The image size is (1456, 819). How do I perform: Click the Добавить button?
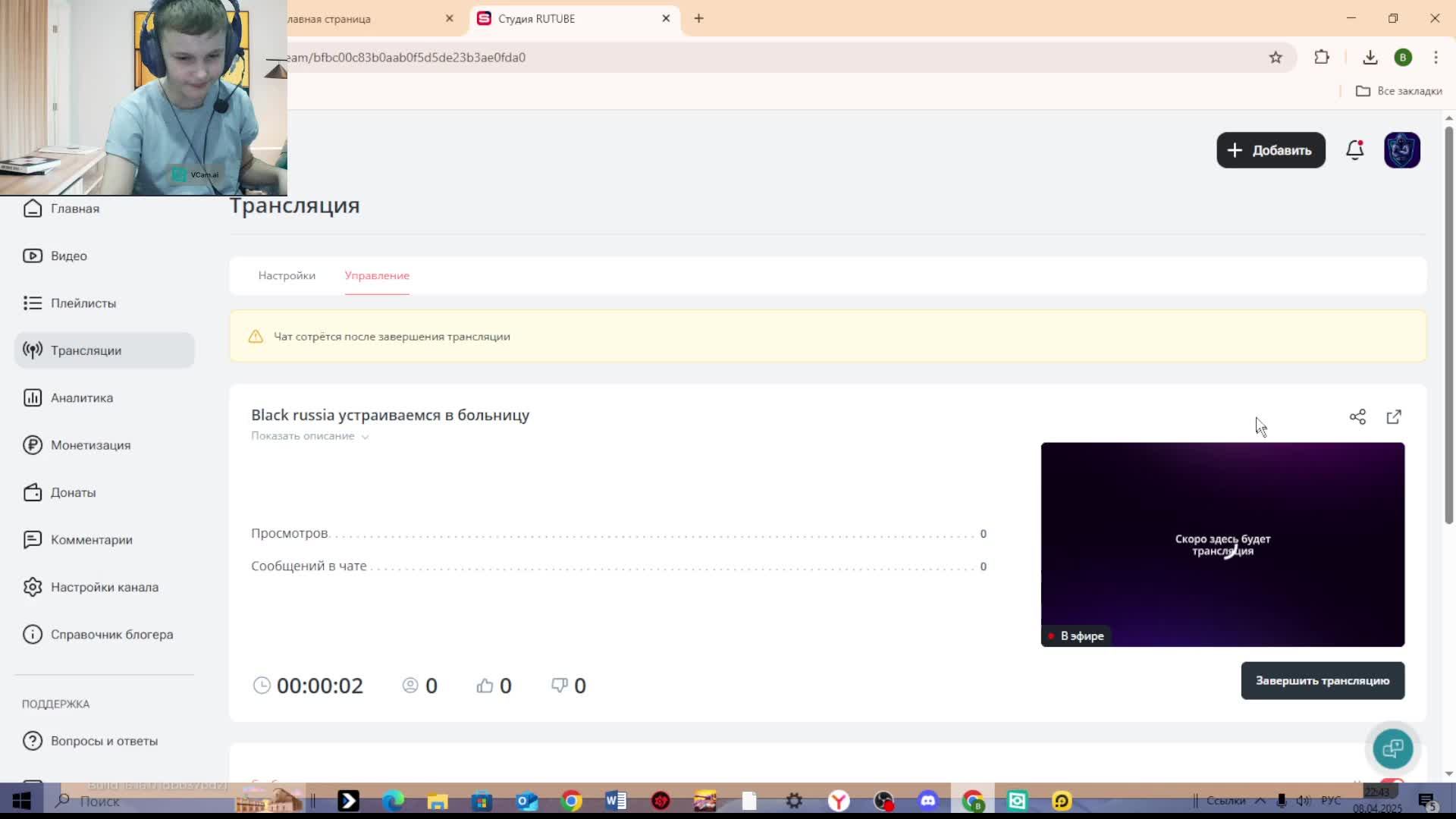(1270, 150)
